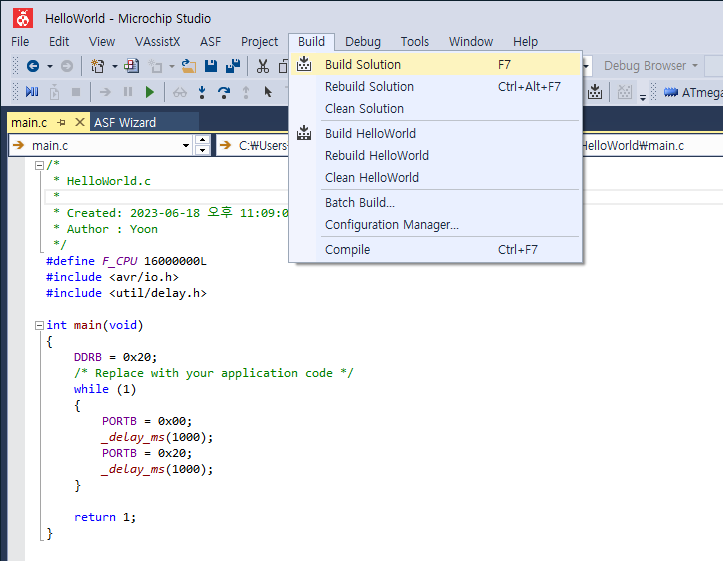Click the Stop Debugging square icon
723x561 pixels.
point(76,92)
